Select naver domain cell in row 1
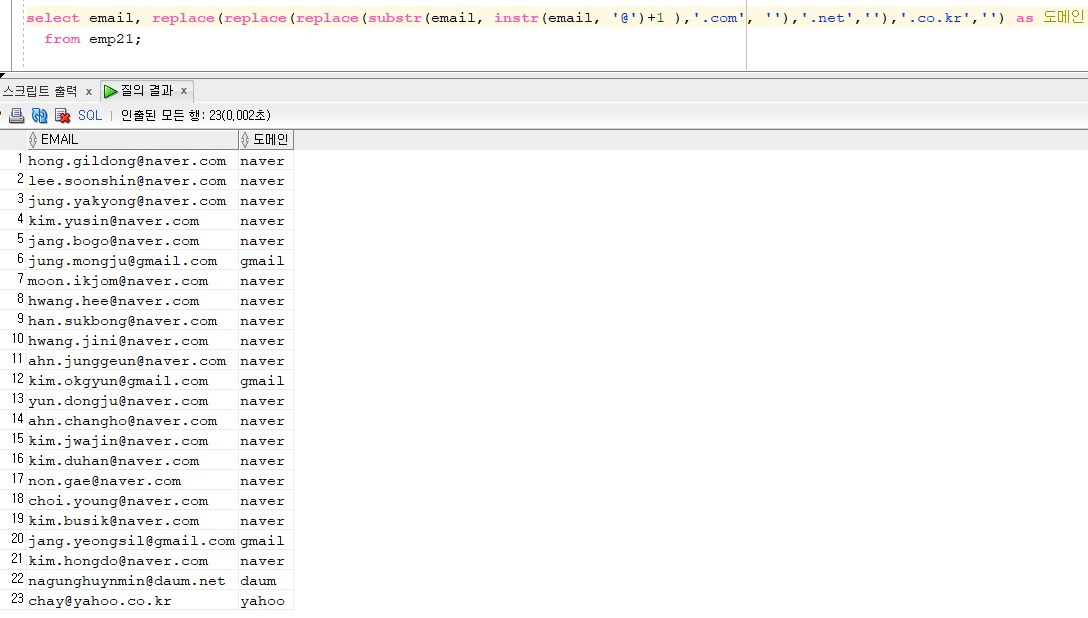This screenshot has height=618, width=1088. (x=266, y=161)
